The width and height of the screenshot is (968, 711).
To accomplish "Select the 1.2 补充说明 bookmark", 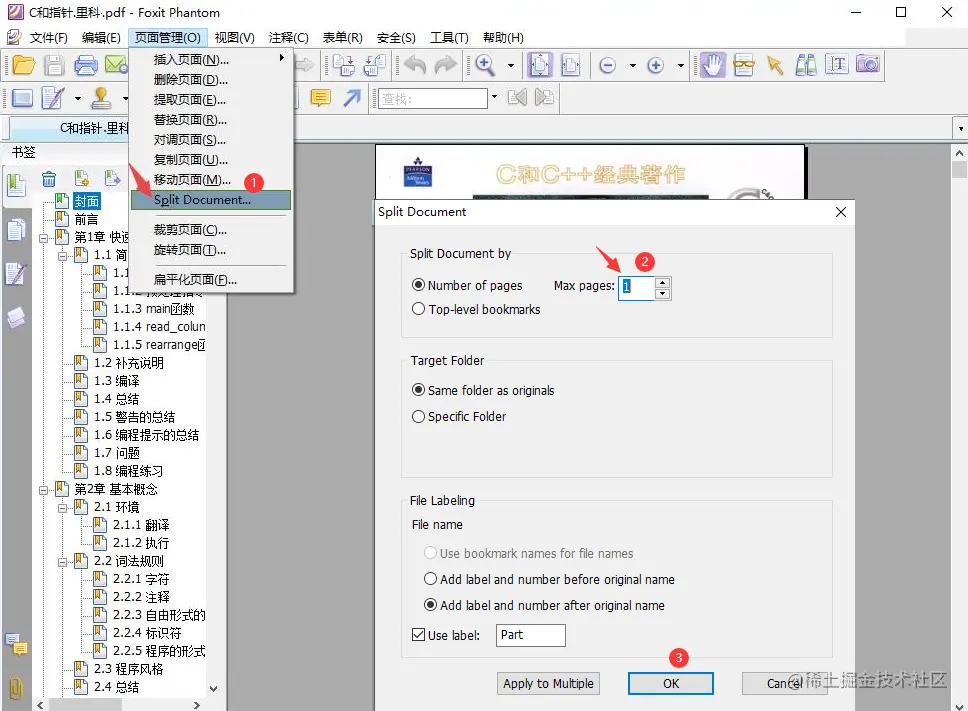I will pyautogui.click(x=128, y=363).
